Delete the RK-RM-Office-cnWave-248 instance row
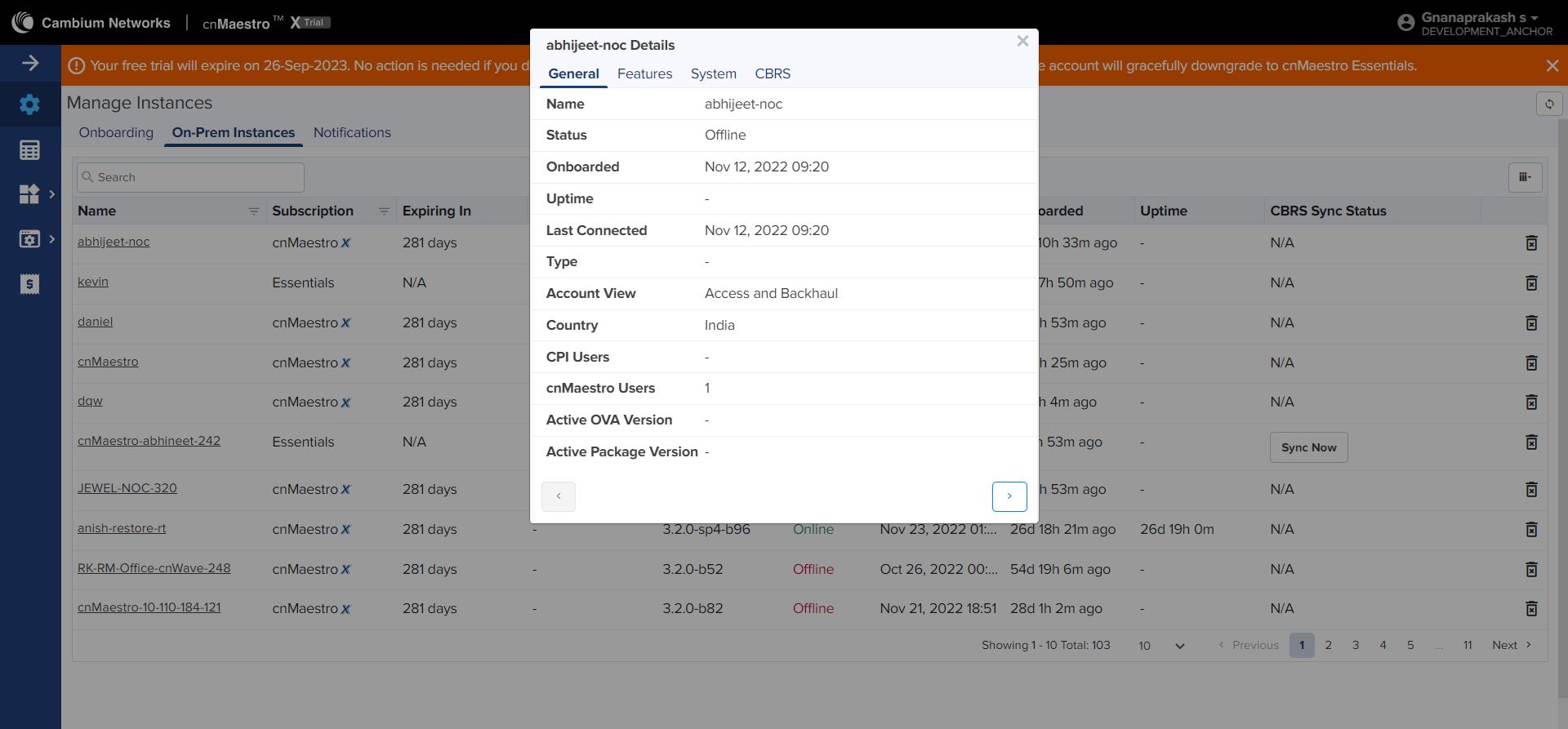Screen dimensions: 1568x729 coord(1531,570)
